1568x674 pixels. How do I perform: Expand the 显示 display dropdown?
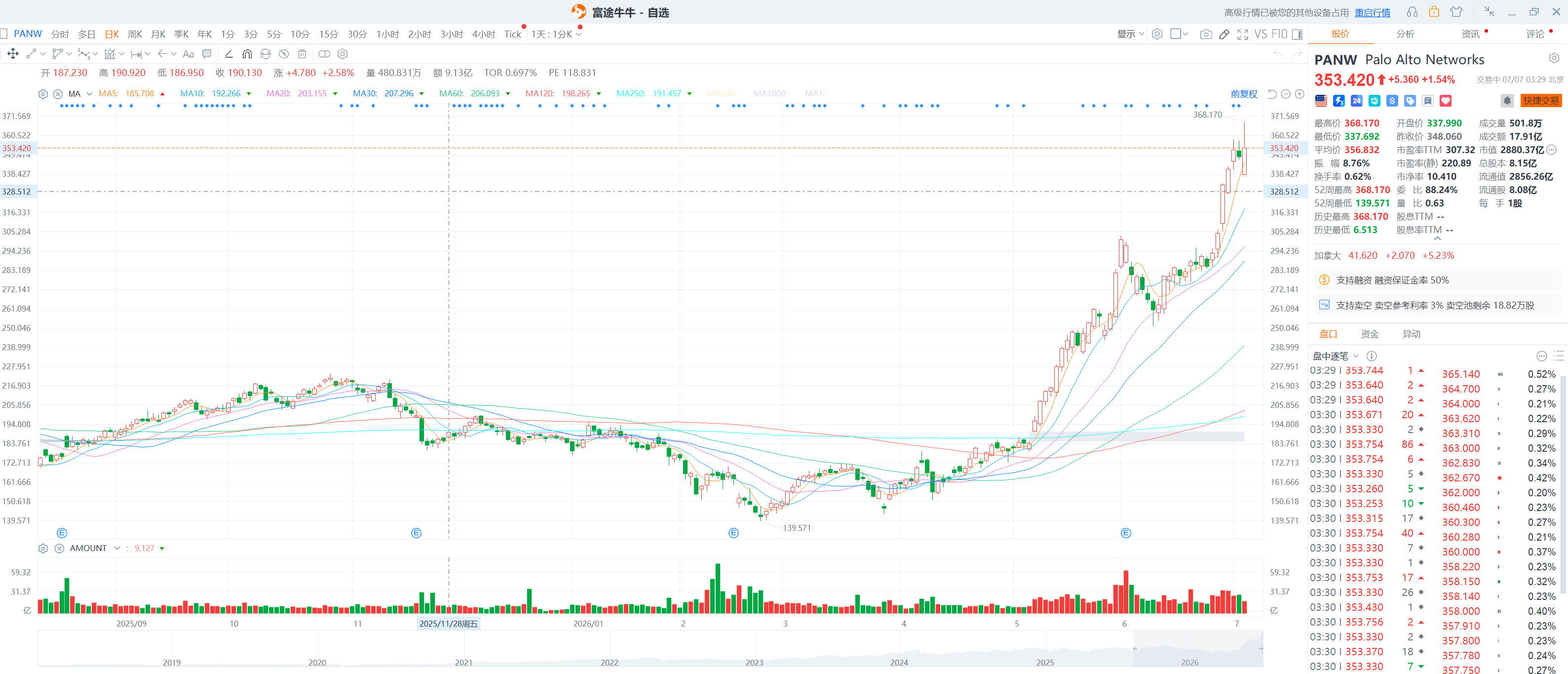tap(1130, 34)
